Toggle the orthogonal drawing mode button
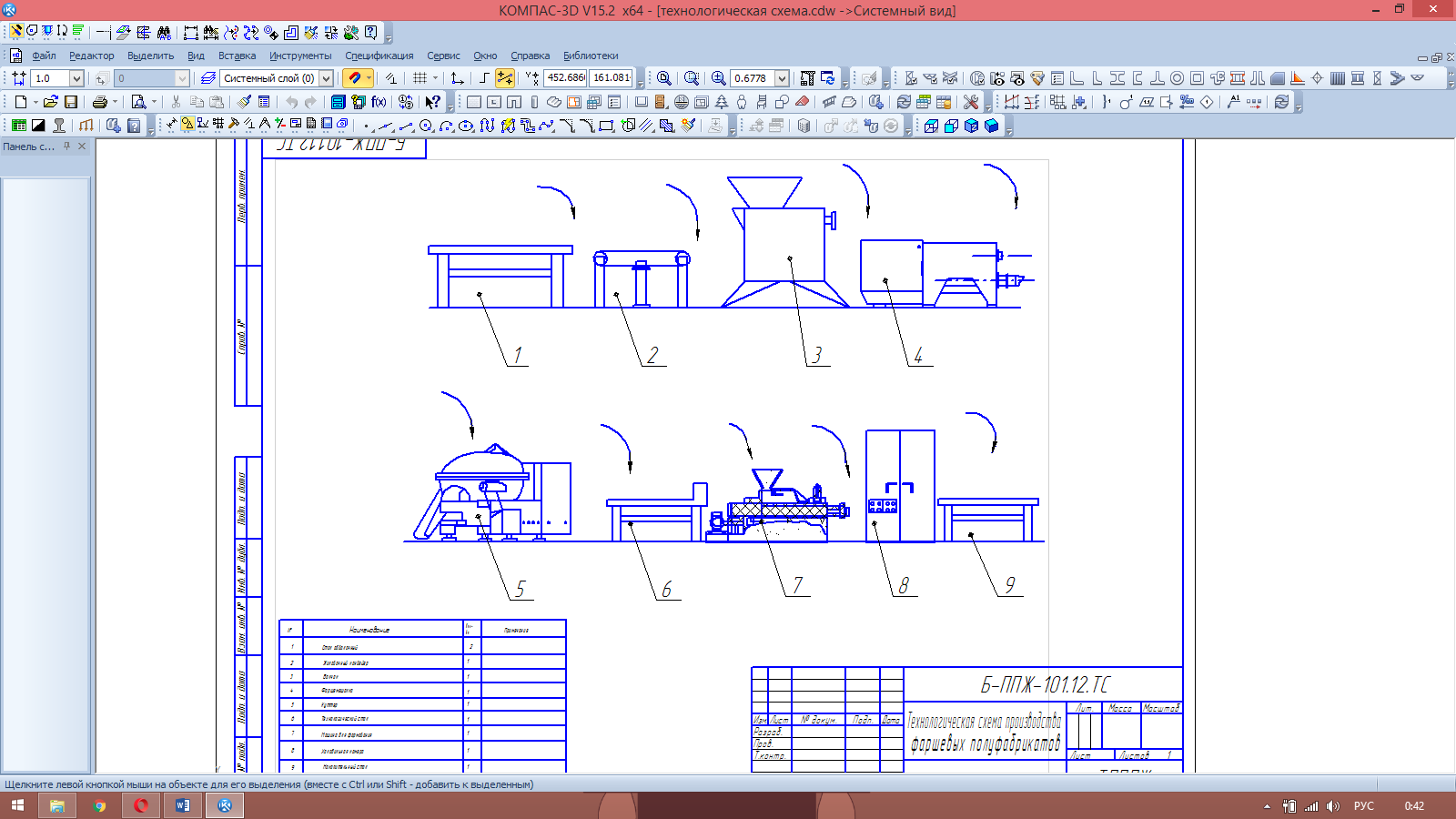Image resolution: width=1456 pixels, height=819 pixels. (x=484, y=78)
